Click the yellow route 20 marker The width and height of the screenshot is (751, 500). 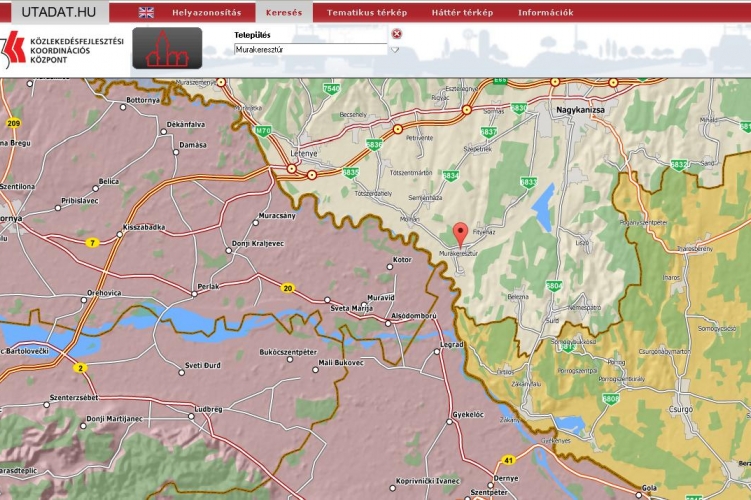288,288
